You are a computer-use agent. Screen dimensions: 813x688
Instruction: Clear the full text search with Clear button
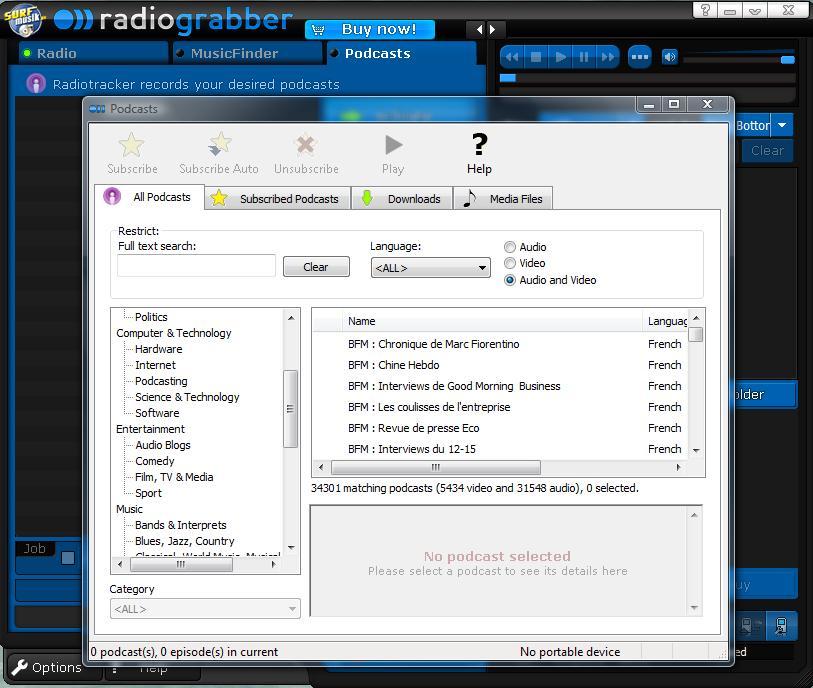[x=316, y=266]
